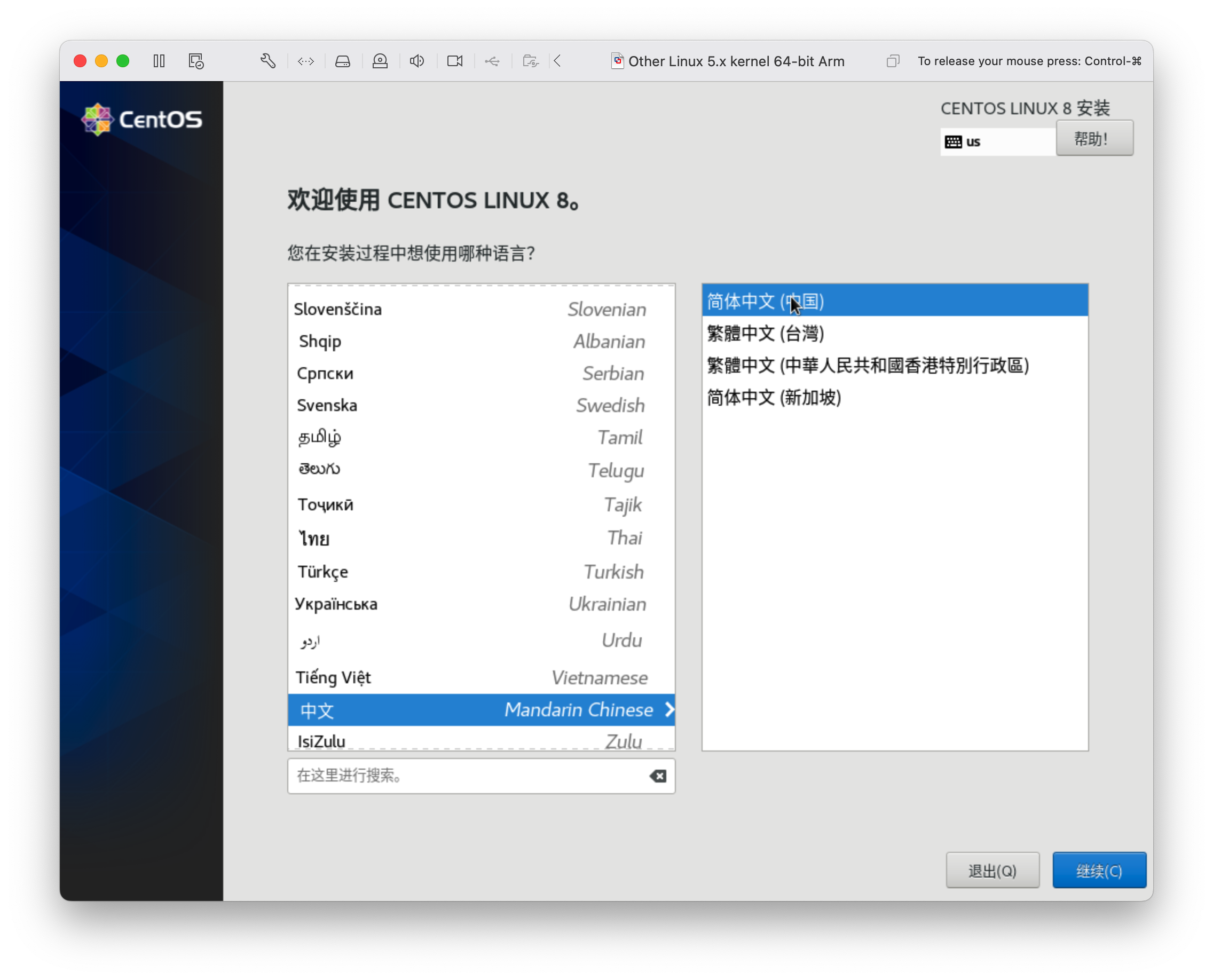Select Telugu language row

482,470
